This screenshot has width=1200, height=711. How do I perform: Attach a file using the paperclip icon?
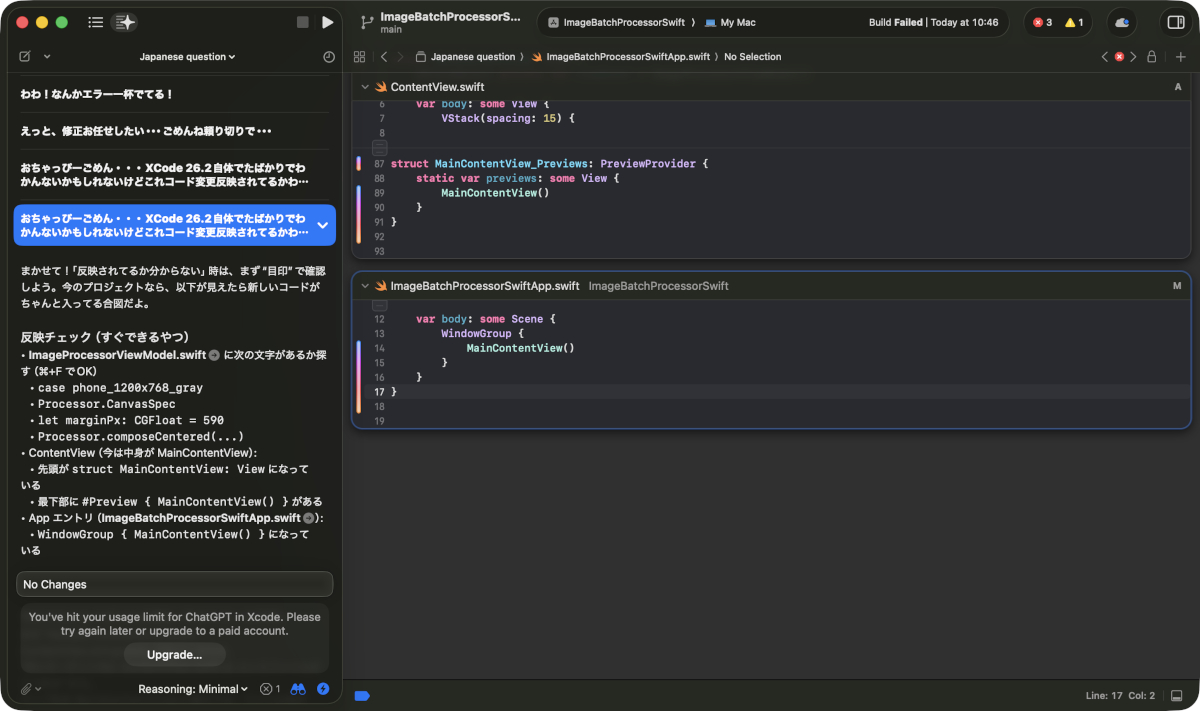point(26,688)
